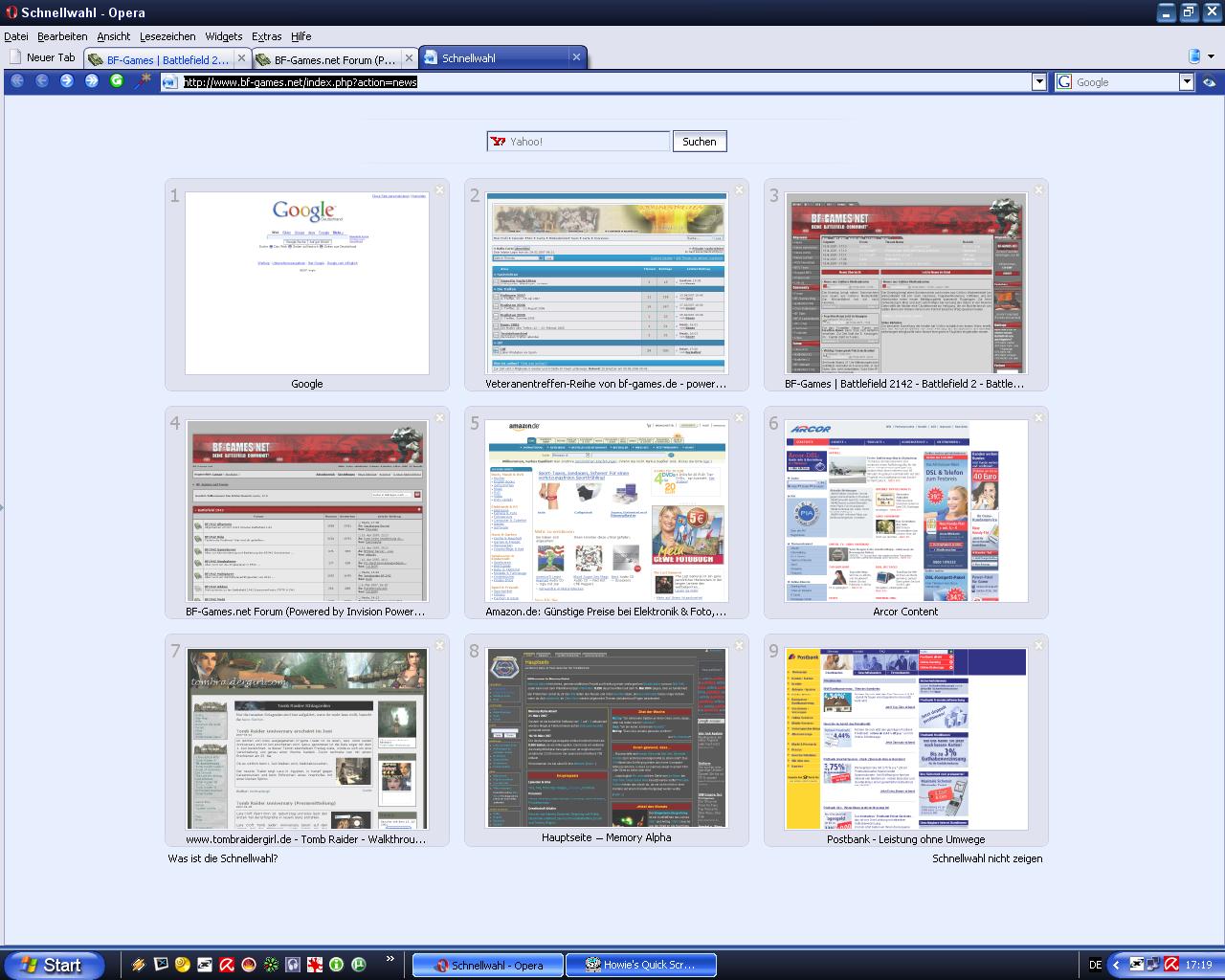This screenshot has height=980, width=1225.
Task: Remove Speed Dial 9 Postbank entry
Action: [1038, 646]
